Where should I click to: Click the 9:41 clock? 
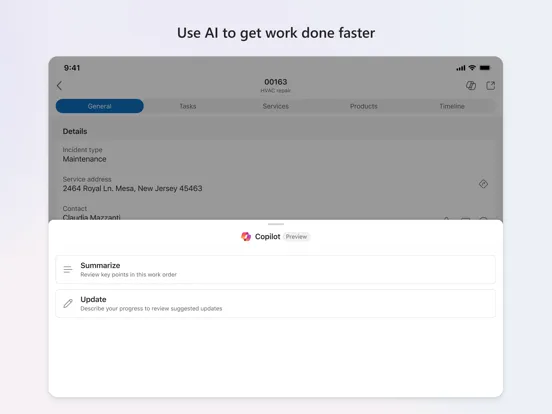[72, 68]
